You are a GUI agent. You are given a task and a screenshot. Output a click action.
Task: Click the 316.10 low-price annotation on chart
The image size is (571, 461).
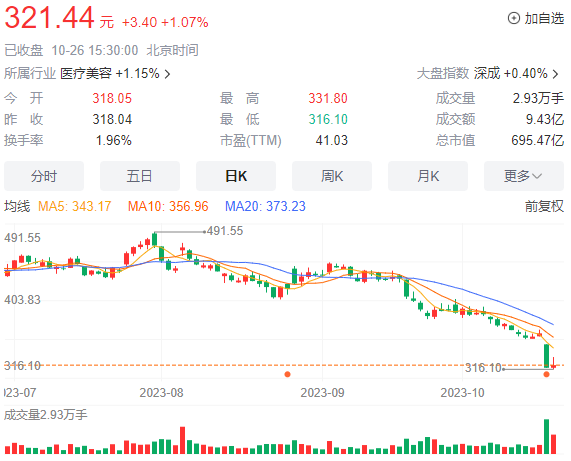pos(483,368)
